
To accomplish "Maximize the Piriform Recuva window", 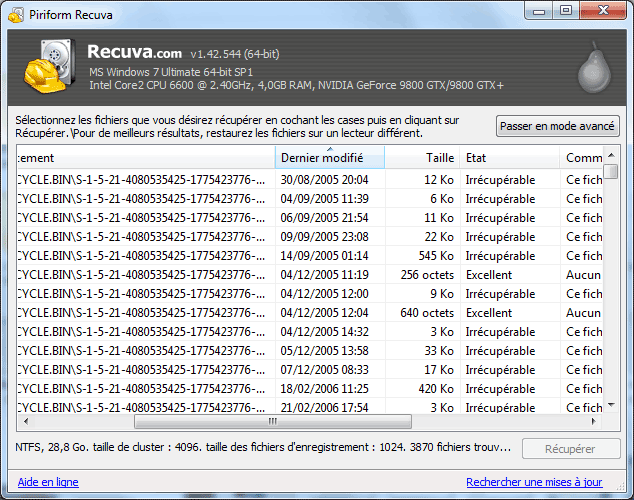I will tap(566, 11).
